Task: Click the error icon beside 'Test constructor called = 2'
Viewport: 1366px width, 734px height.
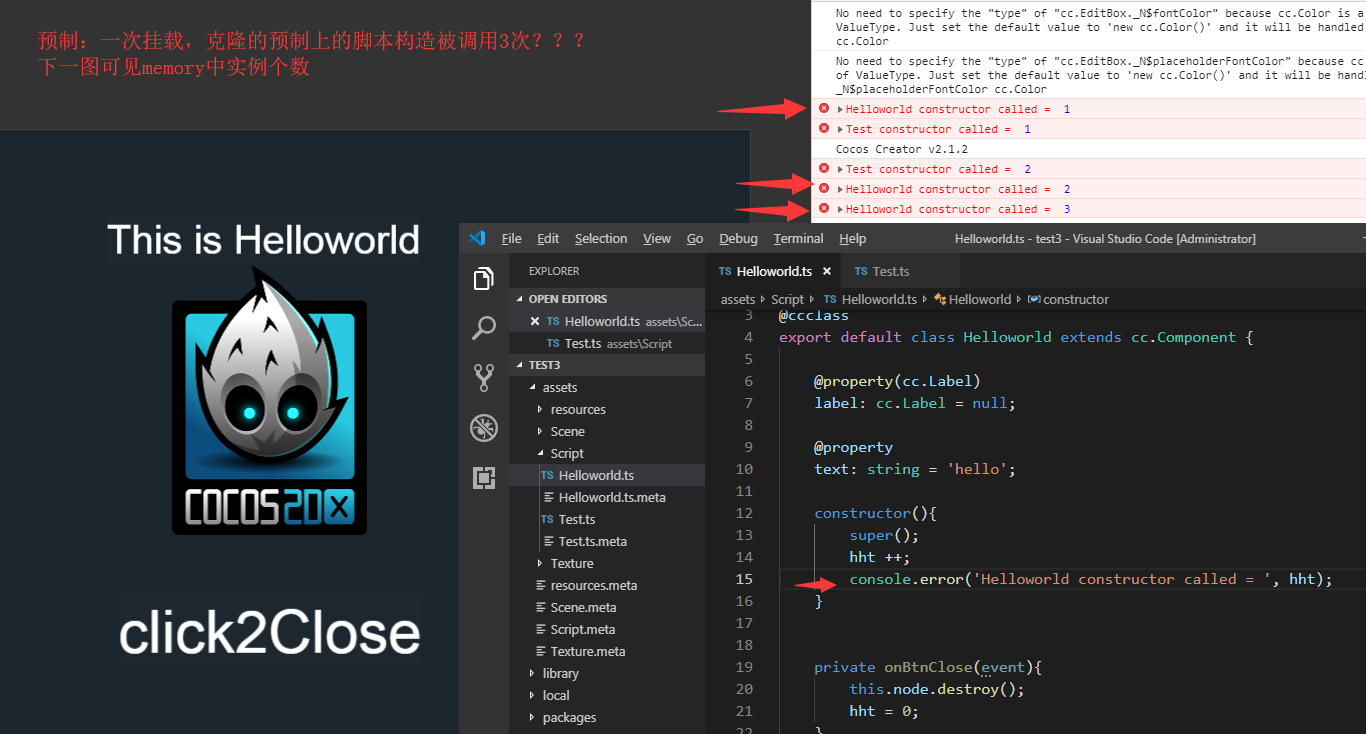Action: (824, 168)
